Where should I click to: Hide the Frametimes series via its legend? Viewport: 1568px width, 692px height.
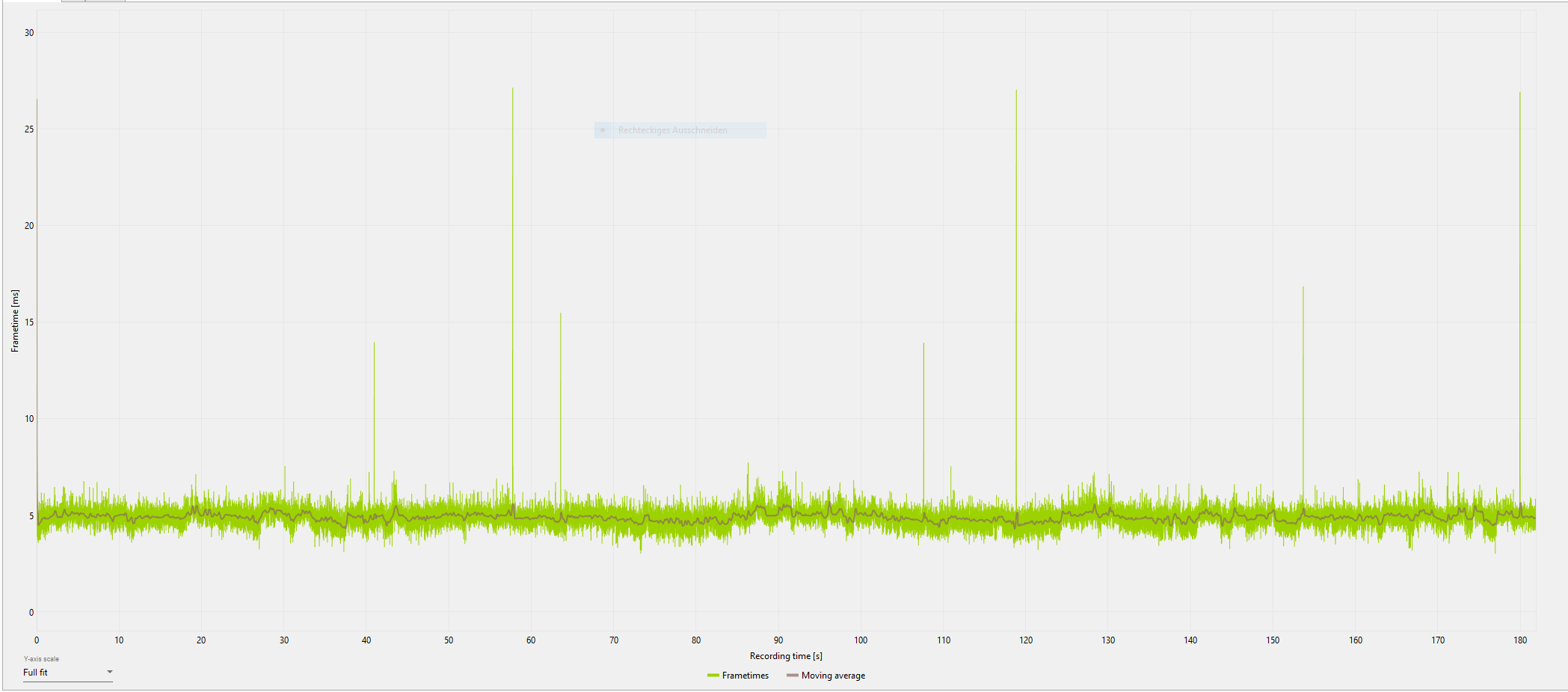[744, 675]
